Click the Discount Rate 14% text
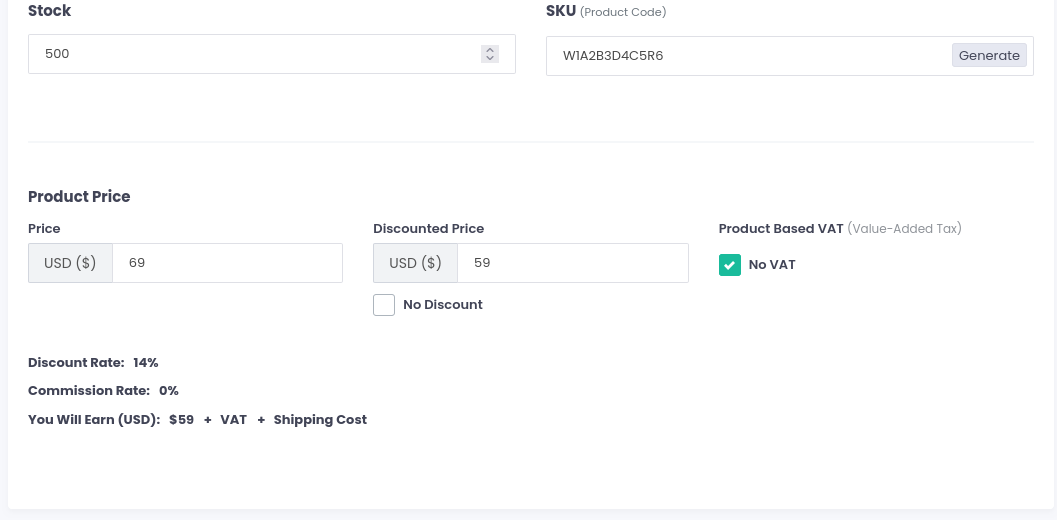Image resolution: width=1057 pixels, height=520 pixels. pyautogui.click(x=93, y=363)
